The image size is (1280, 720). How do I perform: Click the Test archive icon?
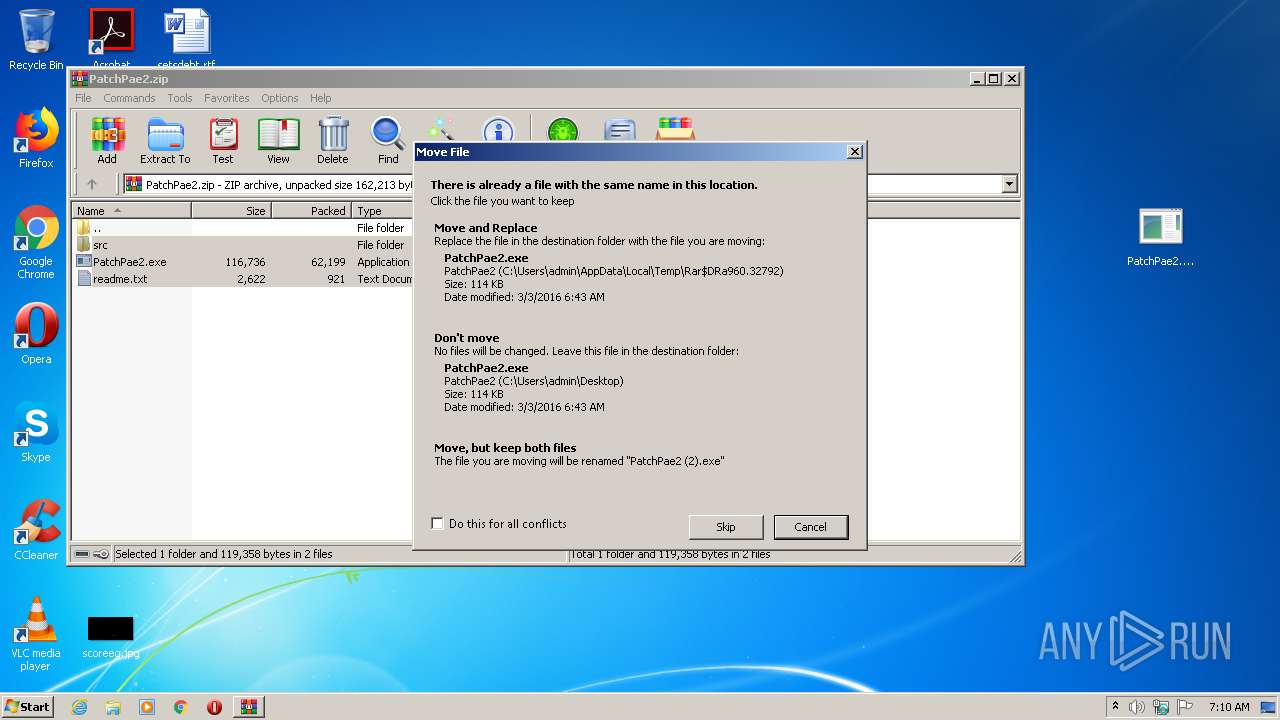pos(223,141)
